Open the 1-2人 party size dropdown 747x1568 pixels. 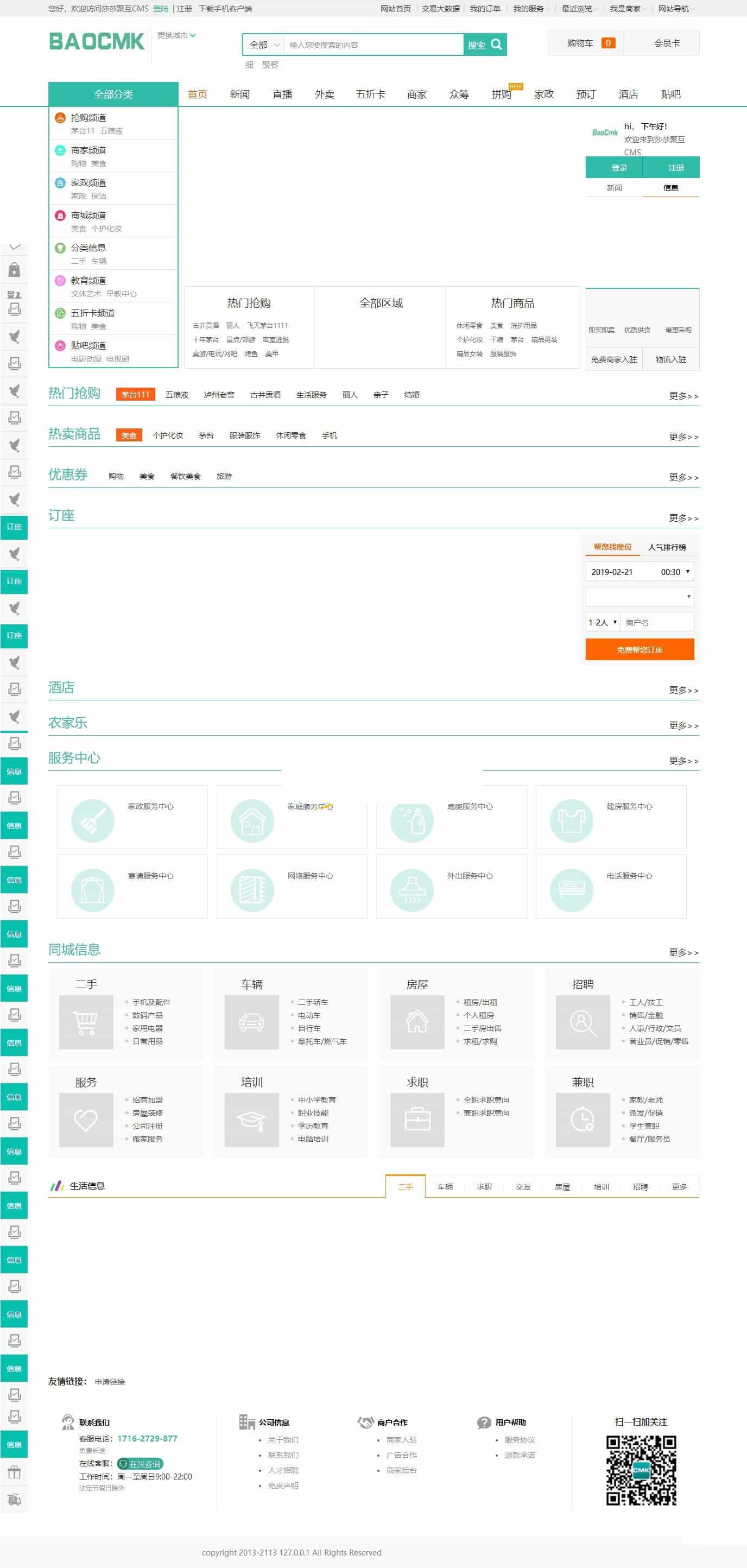603,622
